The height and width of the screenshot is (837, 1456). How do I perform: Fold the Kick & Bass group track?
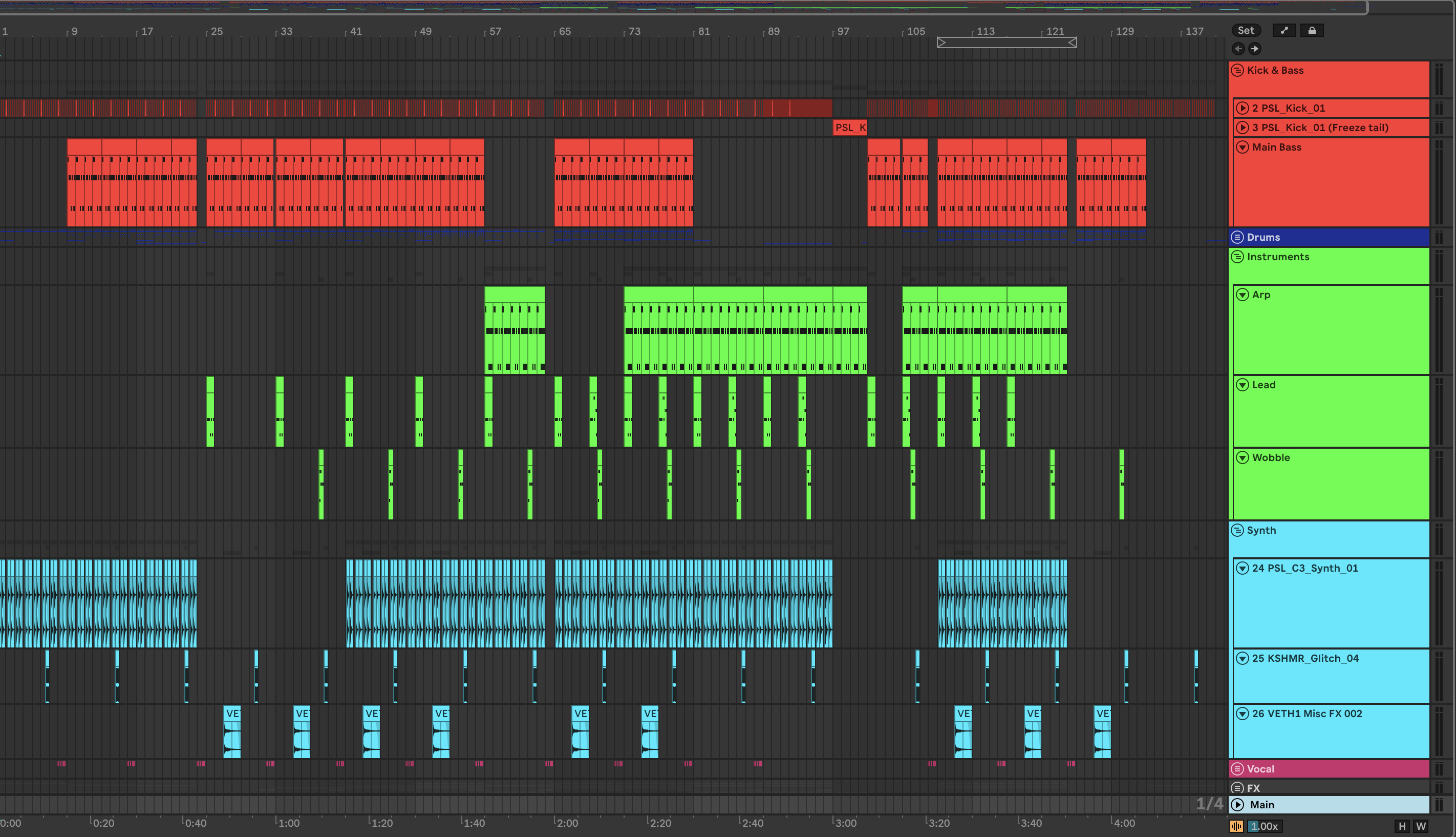1238,70
